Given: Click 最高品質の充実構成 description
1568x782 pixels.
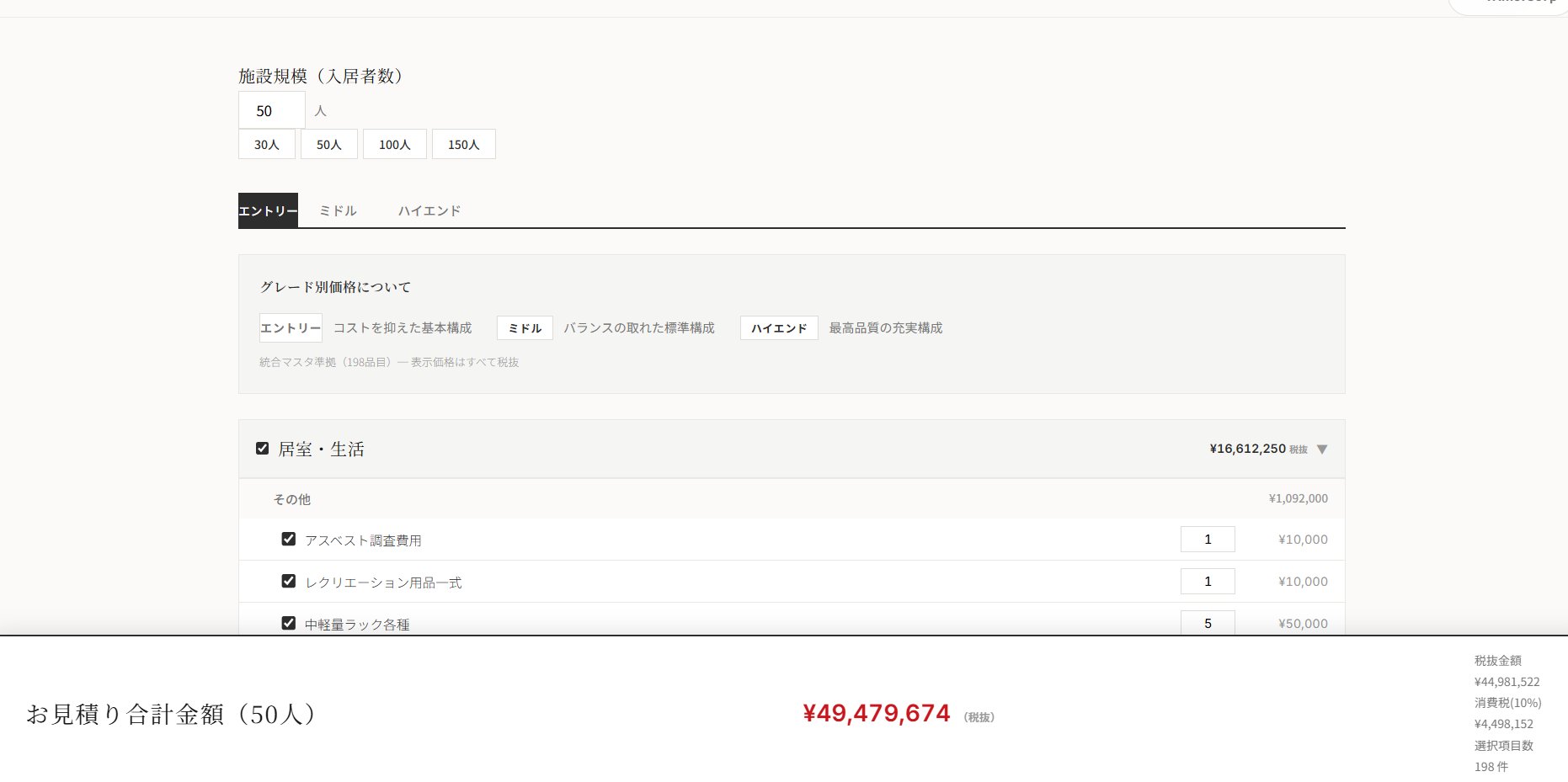Looking at the screenshot, I should tap(886, 327).
